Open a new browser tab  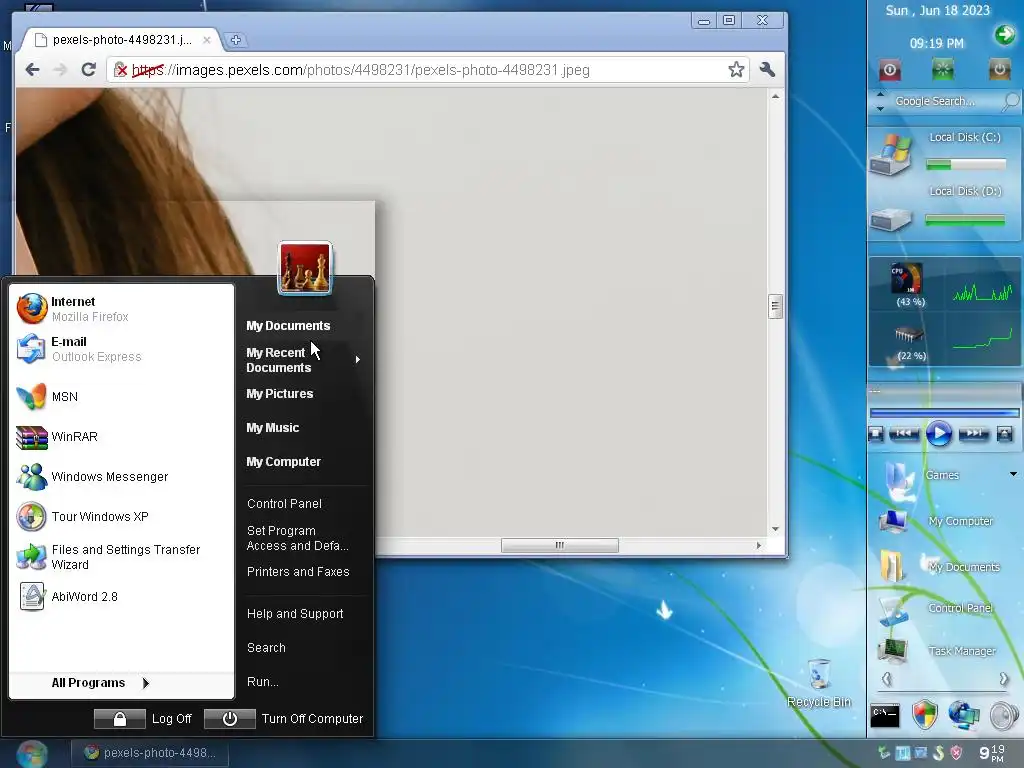tap(236, 40)
